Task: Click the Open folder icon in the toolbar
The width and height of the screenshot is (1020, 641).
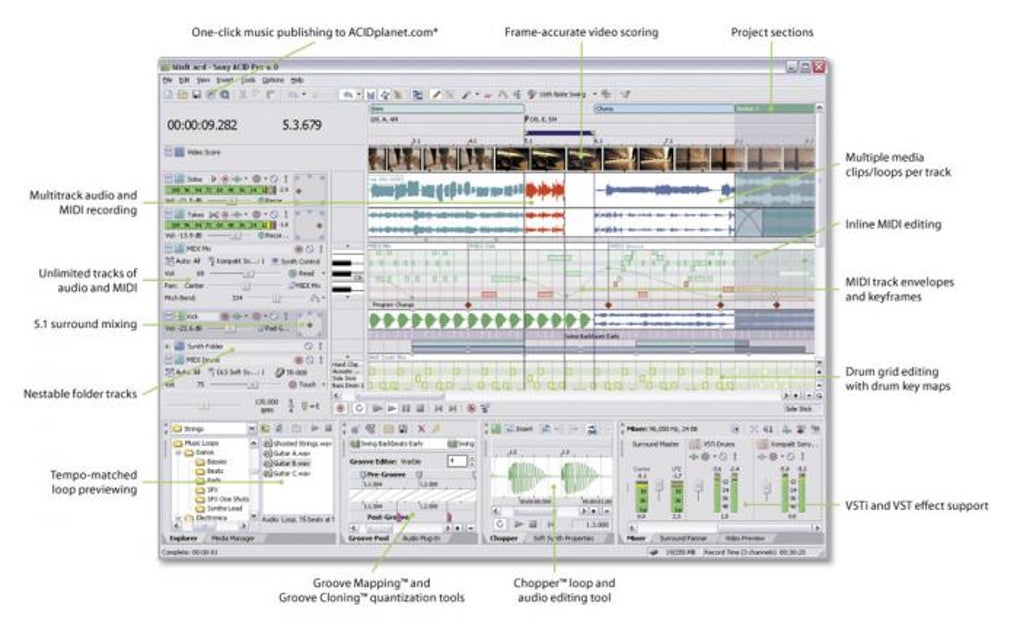Action: [183, 94]
